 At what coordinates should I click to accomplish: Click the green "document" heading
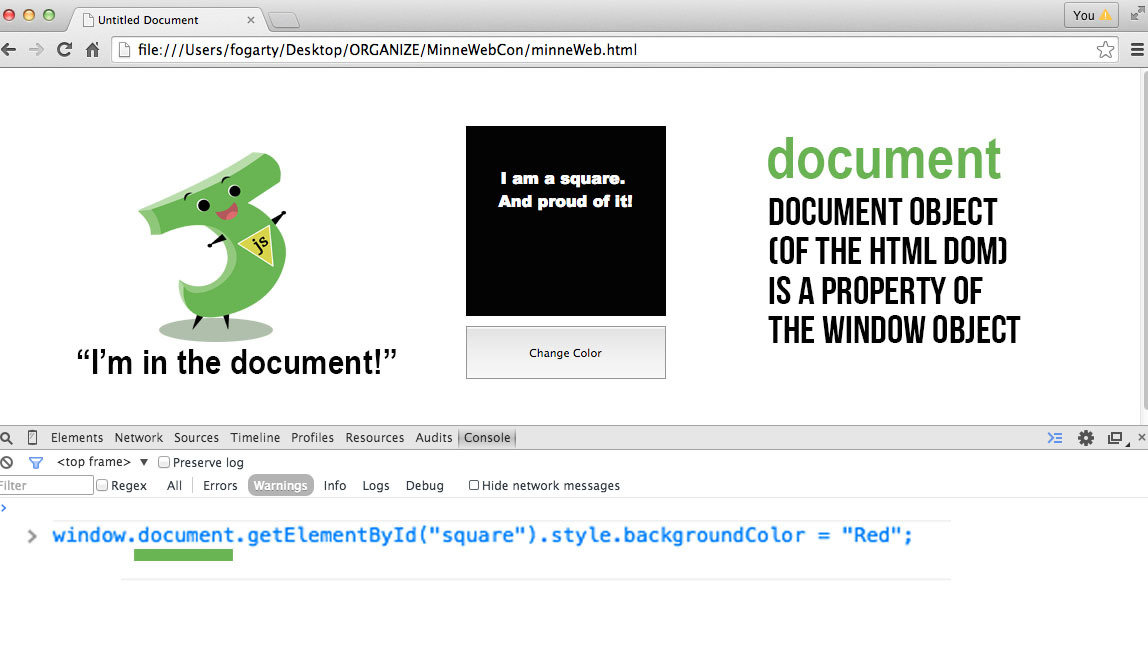[884, 159]
